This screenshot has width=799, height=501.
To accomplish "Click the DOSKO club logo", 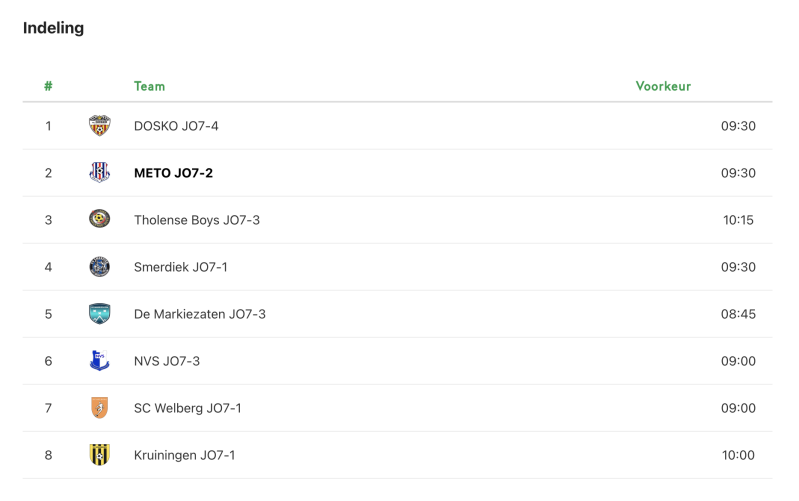I will pos(99,126).
